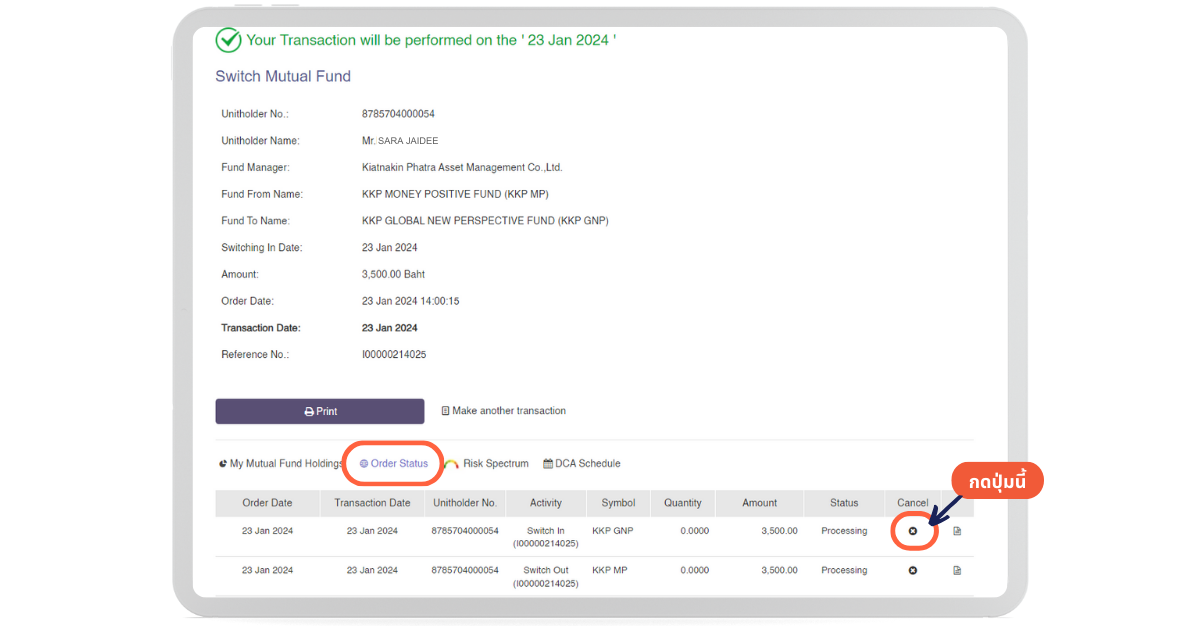The width and height of the screenshot is (1200, 630).
Task: Click the orange กดปุ่มนี้ callout label
Action: (998, 482)
